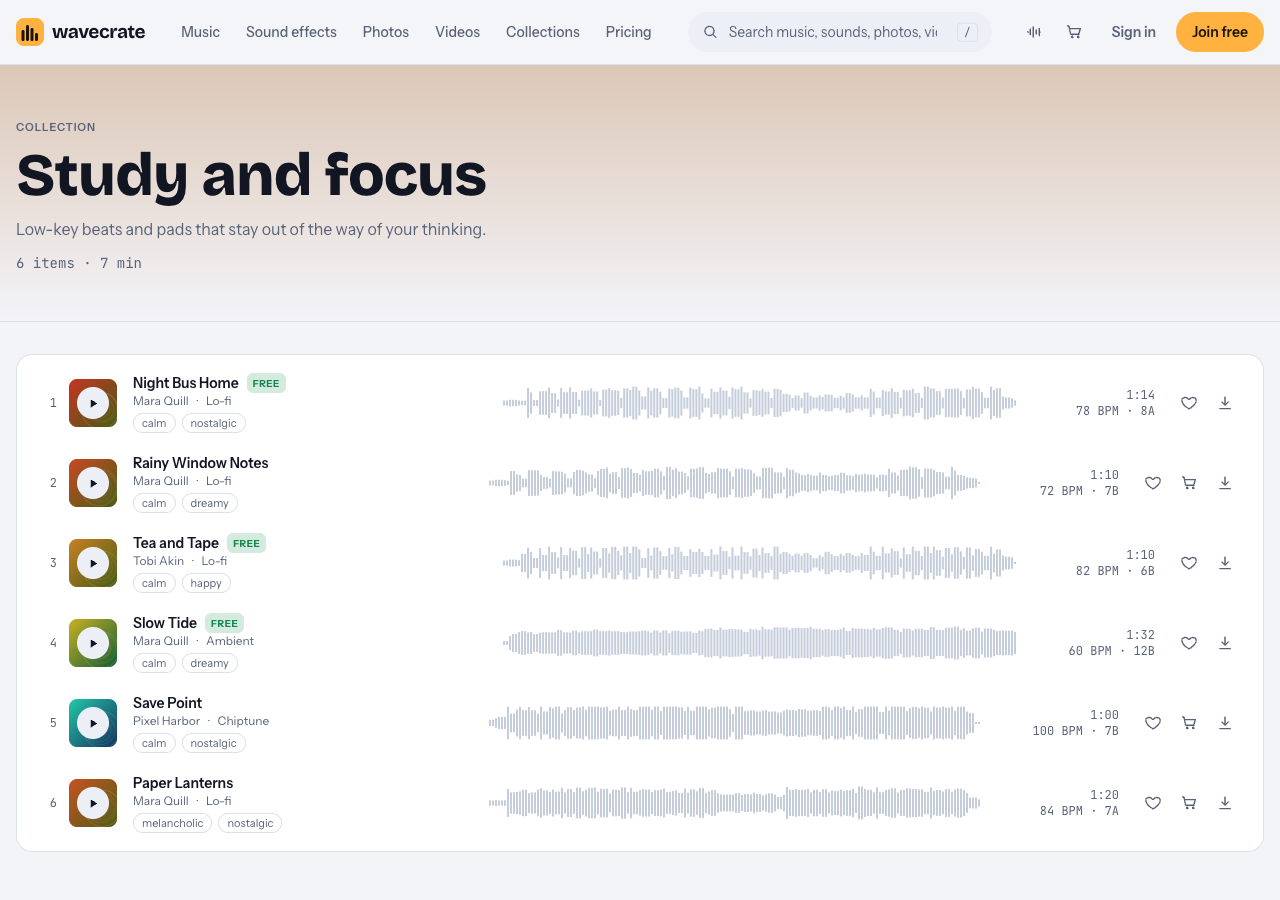Image resolution: width=1280 pixels, height=900 pixels.
Task: Click the wavecrate logo icon
Action: tap(30, 32)
